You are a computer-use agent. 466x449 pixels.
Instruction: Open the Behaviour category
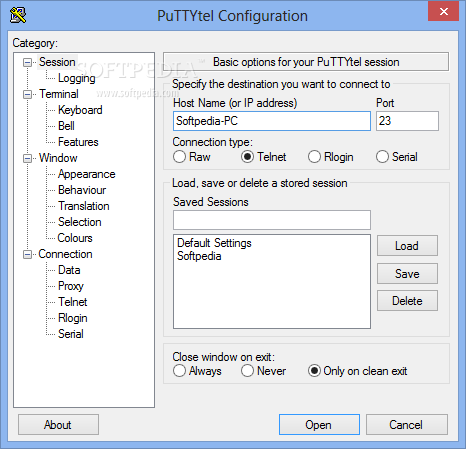[82, 190]
